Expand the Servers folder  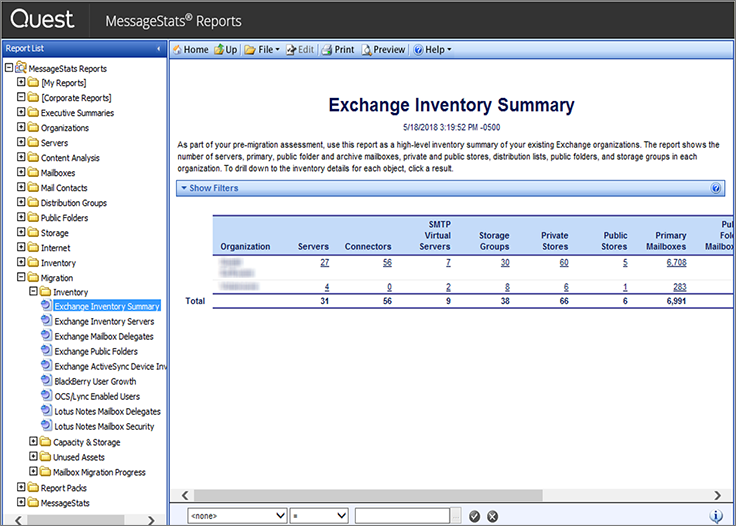click(x=21, y=142)
